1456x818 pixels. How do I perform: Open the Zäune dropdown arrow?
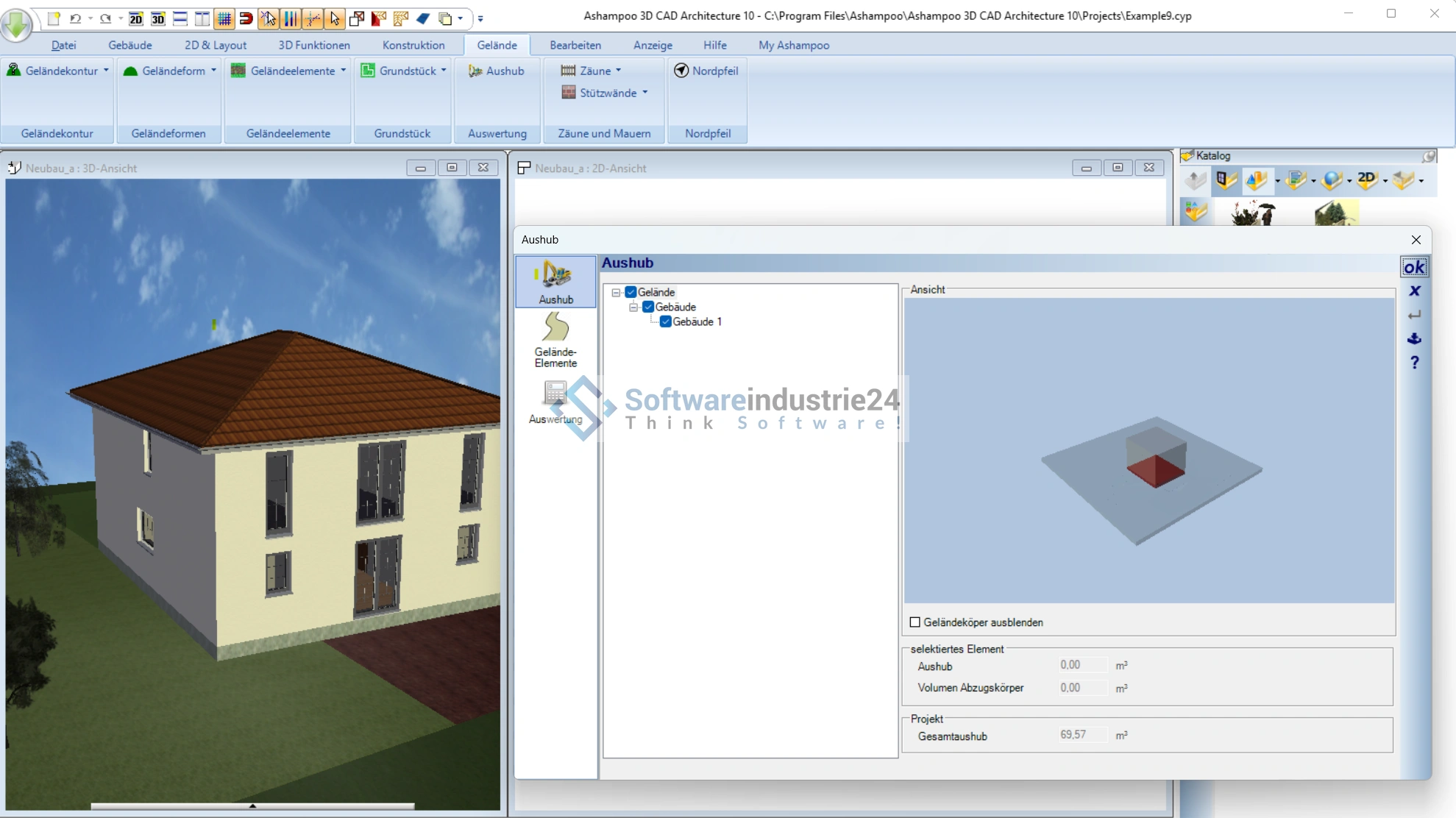[618, 71]
